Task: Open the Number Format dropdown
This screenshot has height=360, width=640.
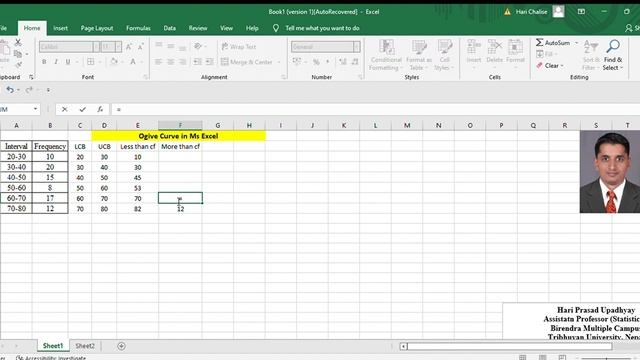Action: [x=357, y=47]
